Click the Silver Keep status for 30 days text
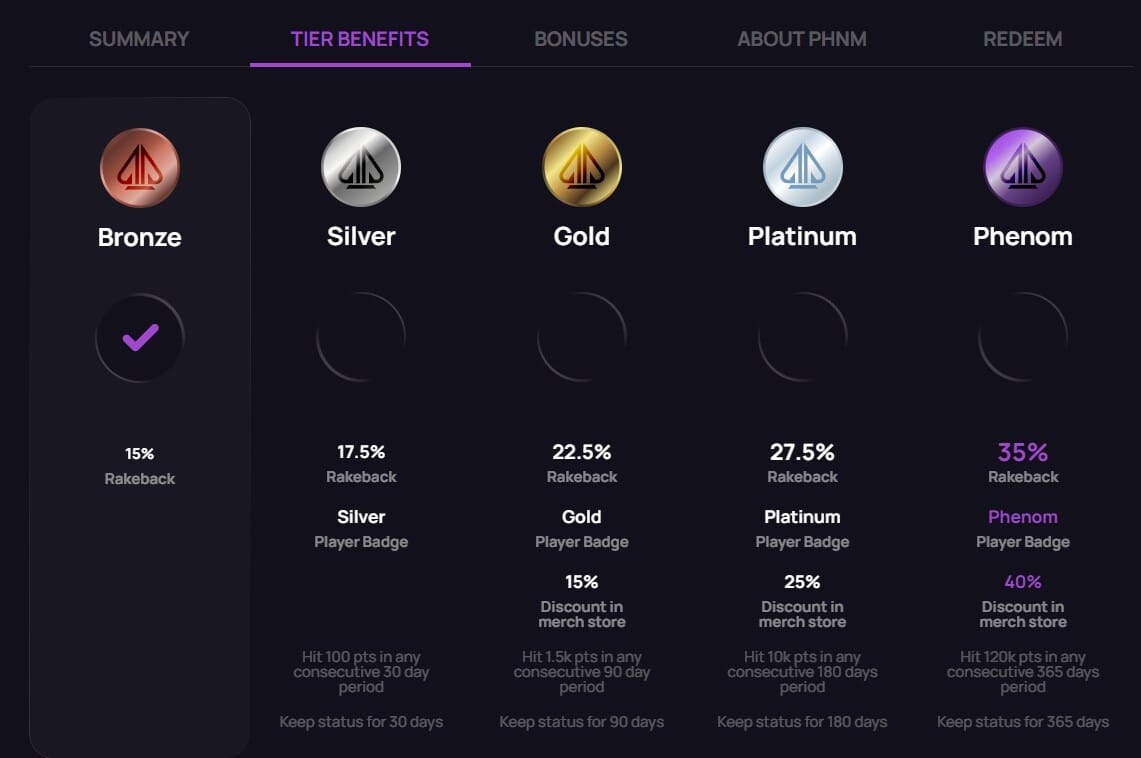Screen dimensions: 1141x758 (x=361, y=721)
